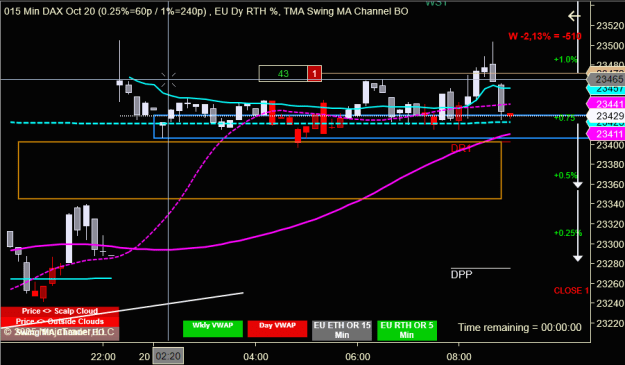This screenshot has height=365, width=625.
Task: Click the 'Price <> Scalp Cloud' red label
Action: point(60,311)
